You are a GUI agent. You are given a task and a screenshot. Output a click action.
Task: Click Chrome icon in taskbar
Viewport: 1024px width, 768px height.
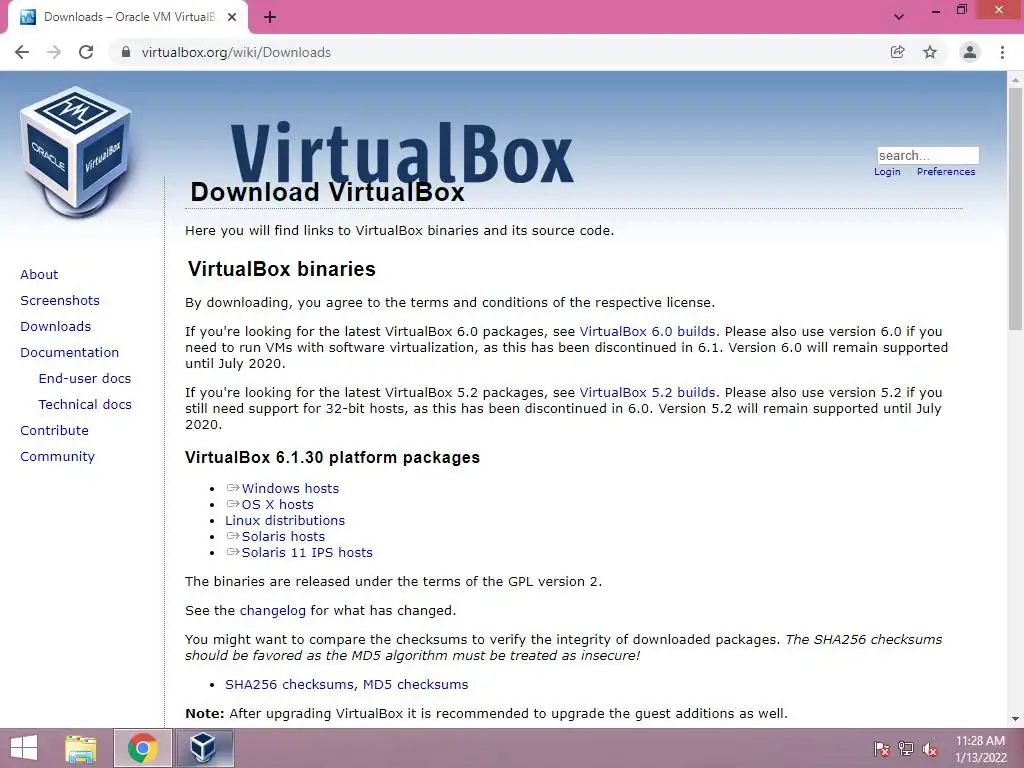[x=142, y=748]
